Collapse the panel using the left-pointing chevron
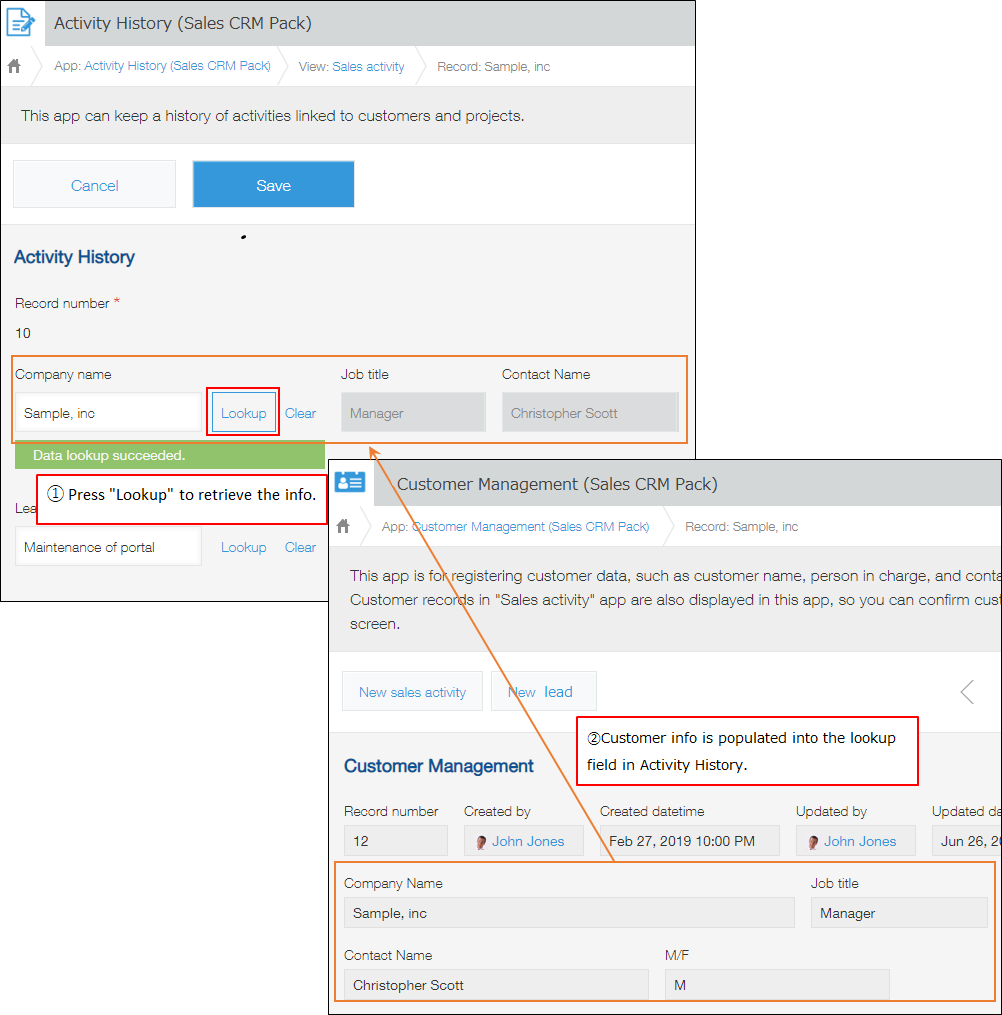The height and width of the screenshot is (1015, 1002). coord(965,690)
